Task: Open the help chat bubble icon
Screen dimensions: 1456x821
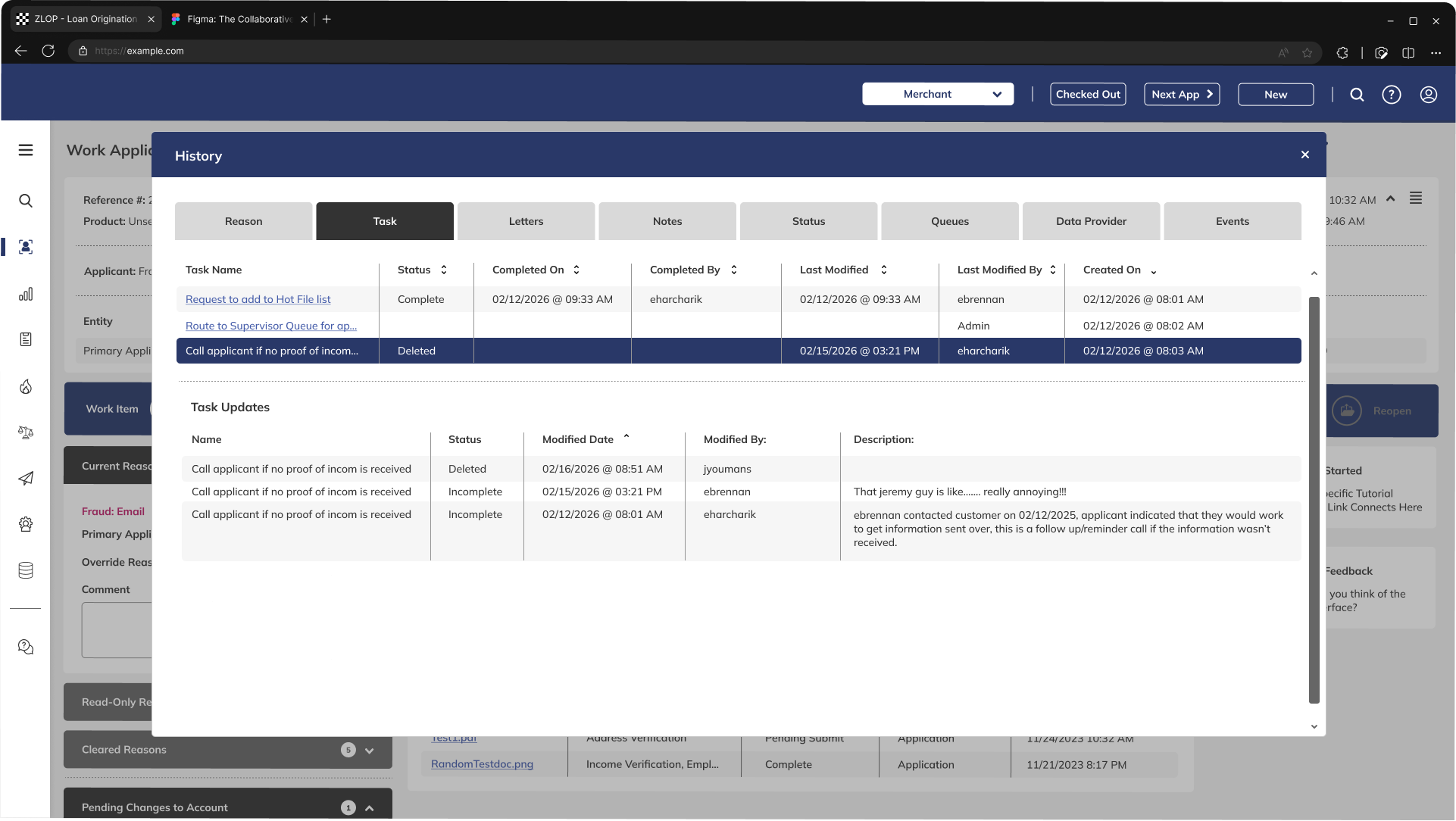Action: point(26,647)
